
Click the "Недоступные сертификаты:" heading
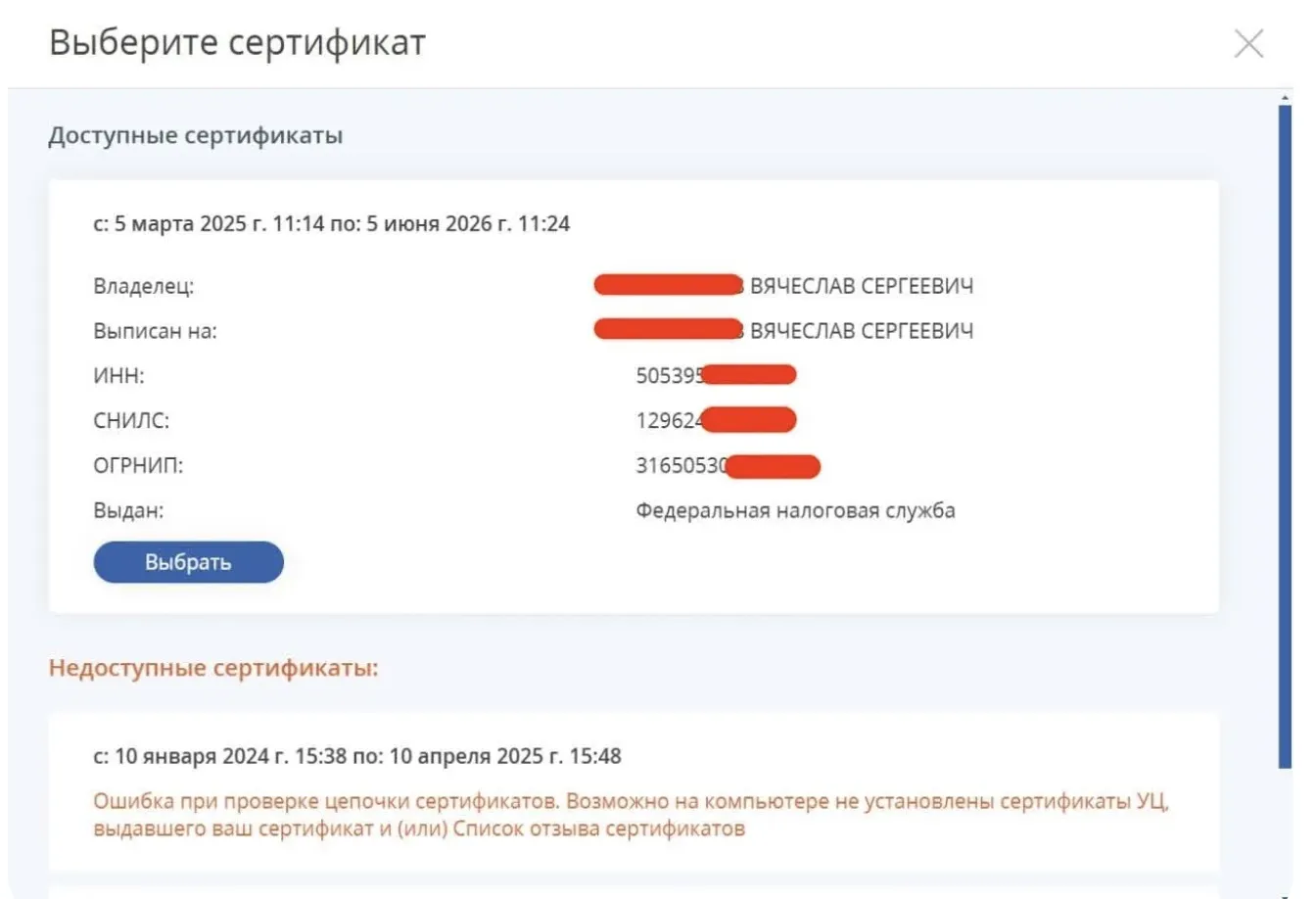coord(213,668)
